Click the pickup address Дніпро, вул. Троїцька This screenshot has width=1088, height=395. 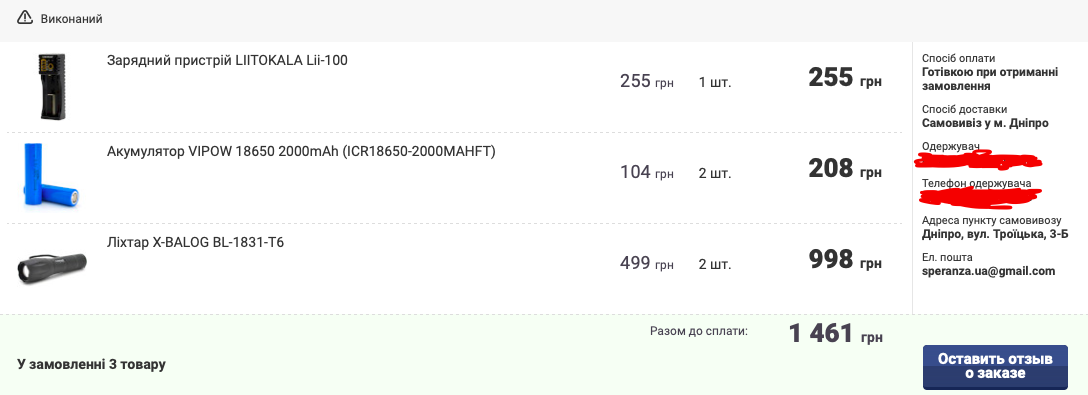point(995,235)
